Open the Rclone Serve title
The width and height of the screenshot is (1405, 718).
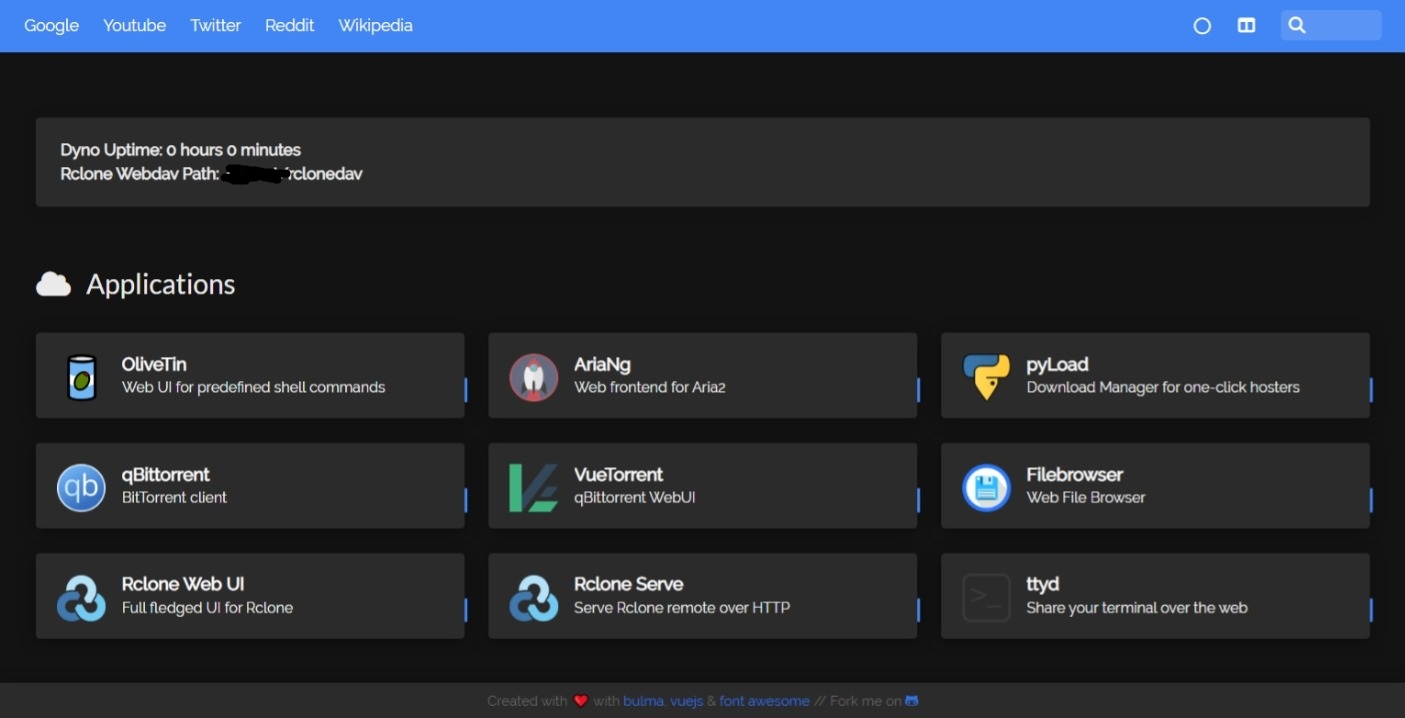629,584
